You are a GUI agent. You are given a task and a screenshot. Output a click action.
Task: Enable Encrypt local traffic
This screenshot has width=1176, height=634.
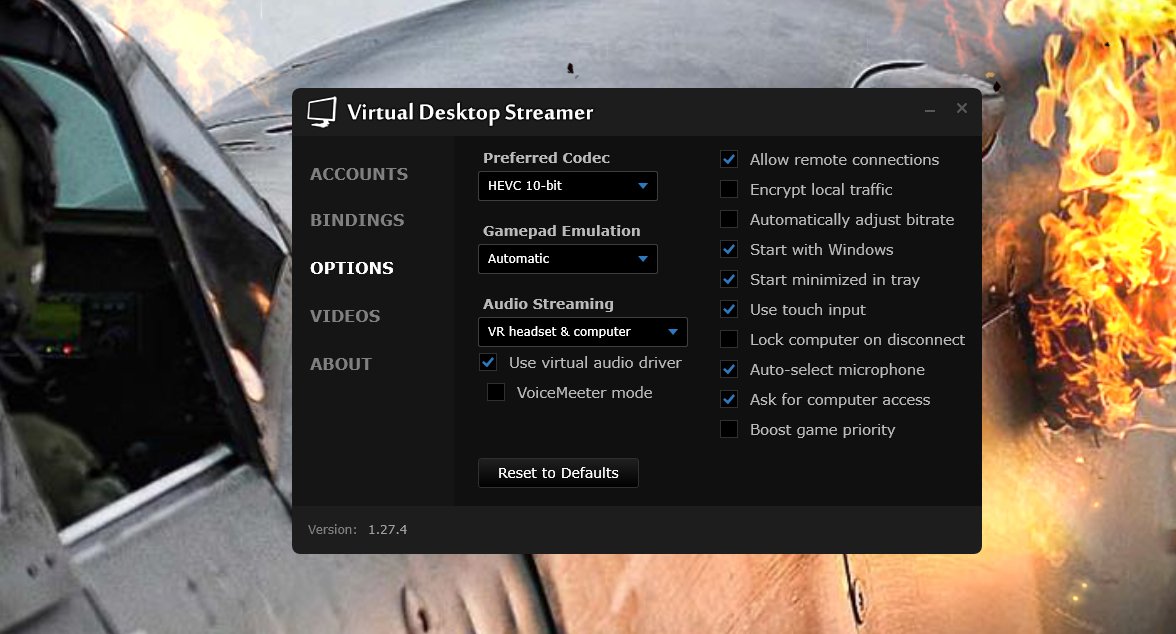[x=730, y=190]
